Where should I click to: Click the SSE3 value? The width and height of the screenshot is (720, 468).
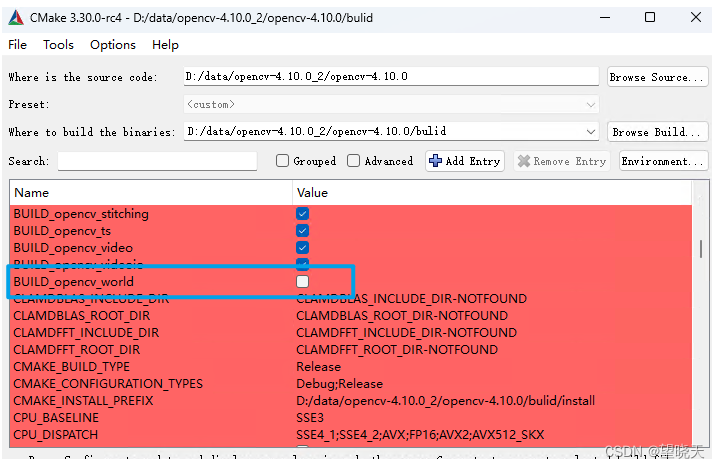tap(310, 418)
